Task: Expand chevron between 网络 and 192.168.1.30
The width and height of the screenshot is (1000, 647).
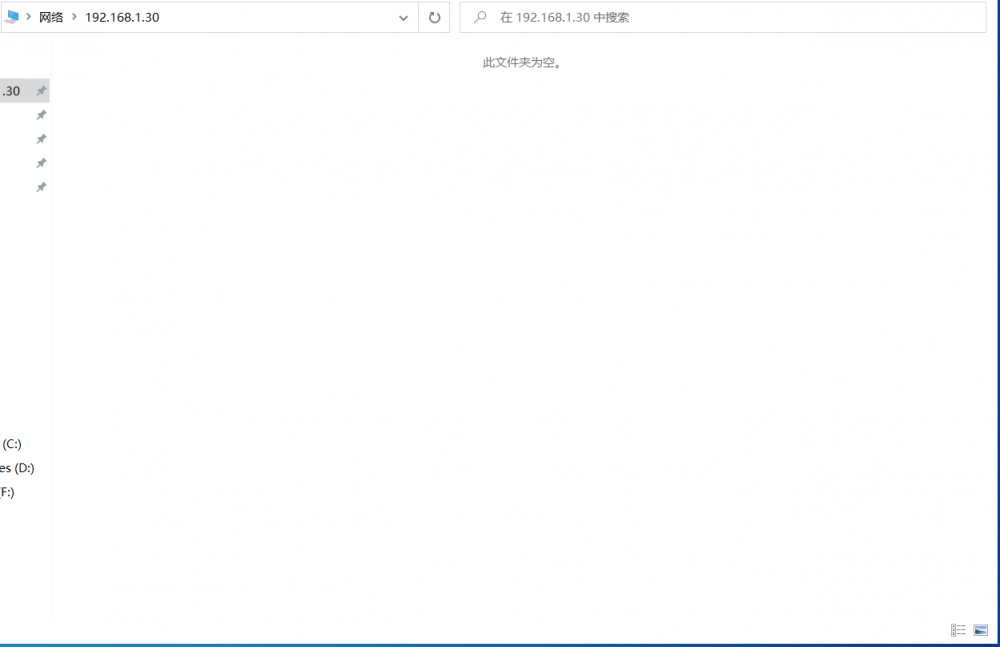Action: coord(74,17)
